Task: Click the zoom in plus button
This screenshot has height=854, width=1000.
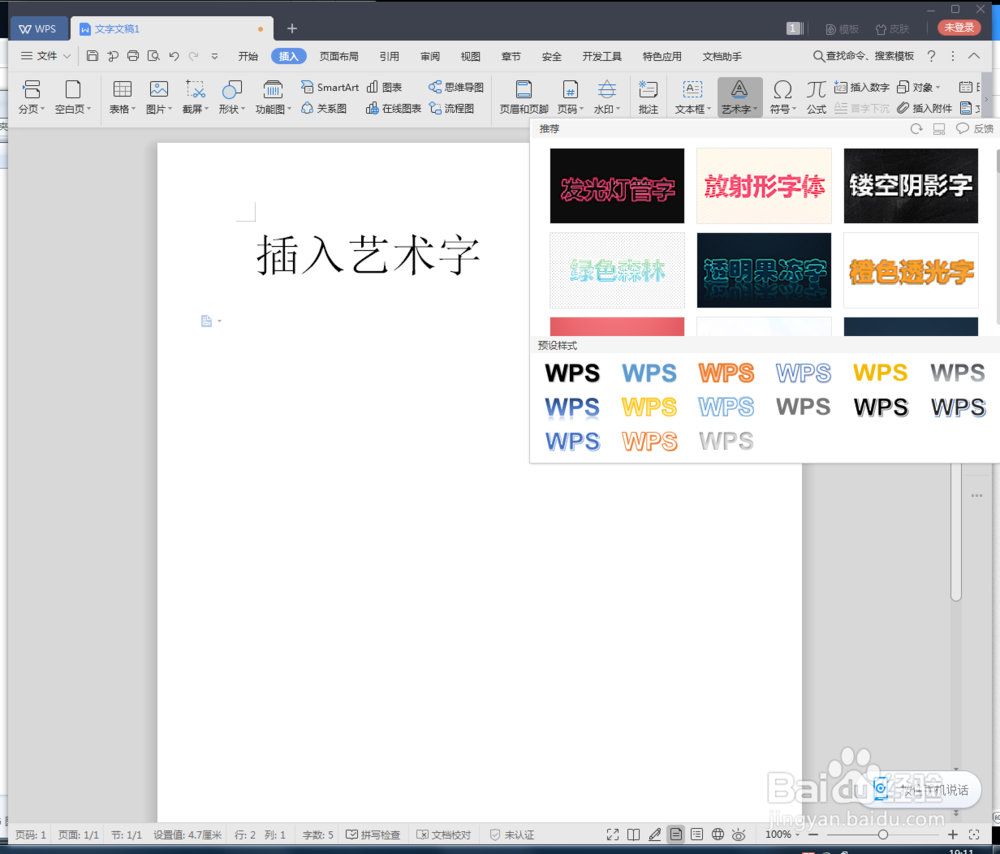Action: (x=952, y=834)
